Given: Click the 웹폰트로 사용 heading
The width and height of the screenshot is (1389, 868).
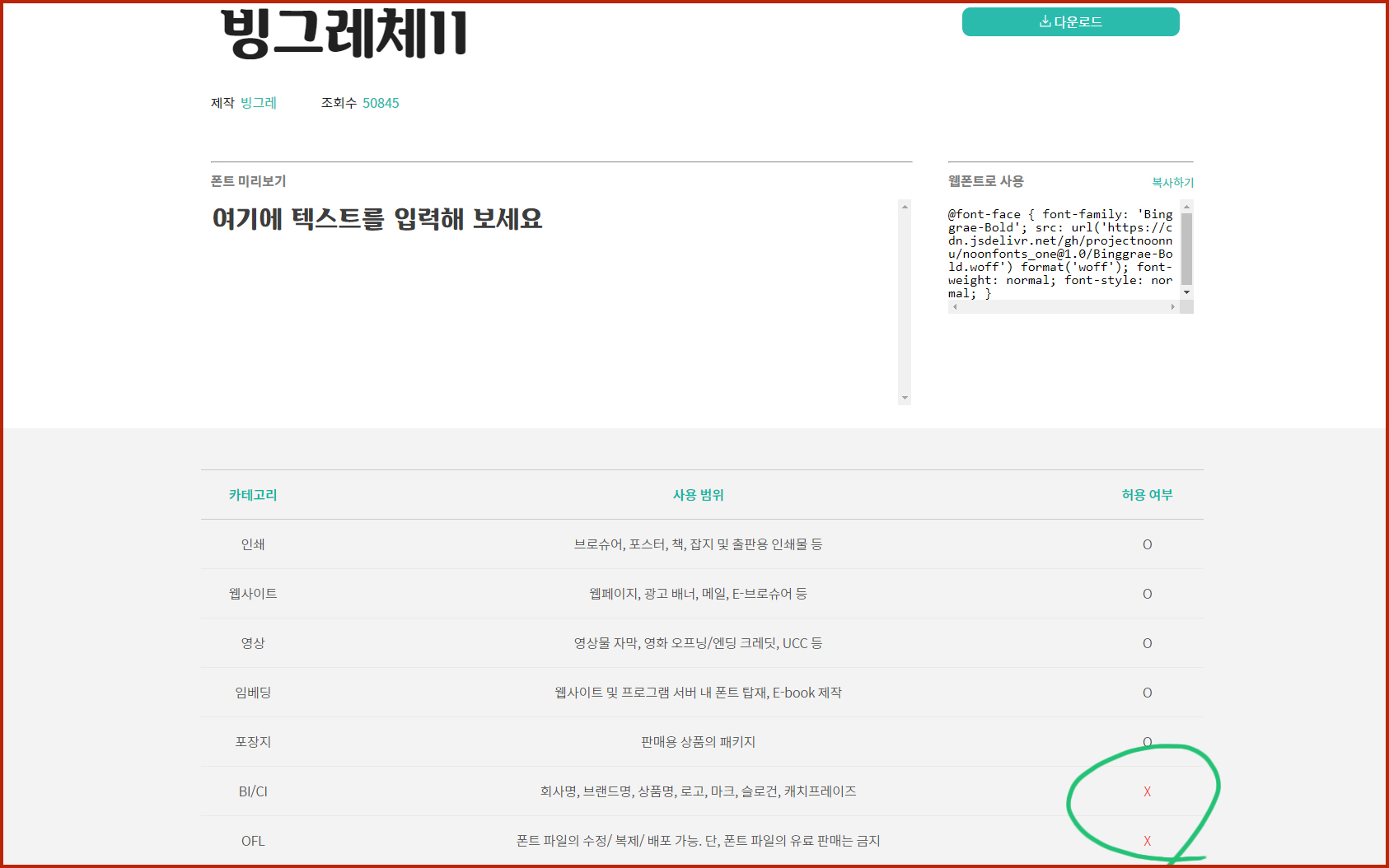Looking at the screenshot, I should point(985,181).
